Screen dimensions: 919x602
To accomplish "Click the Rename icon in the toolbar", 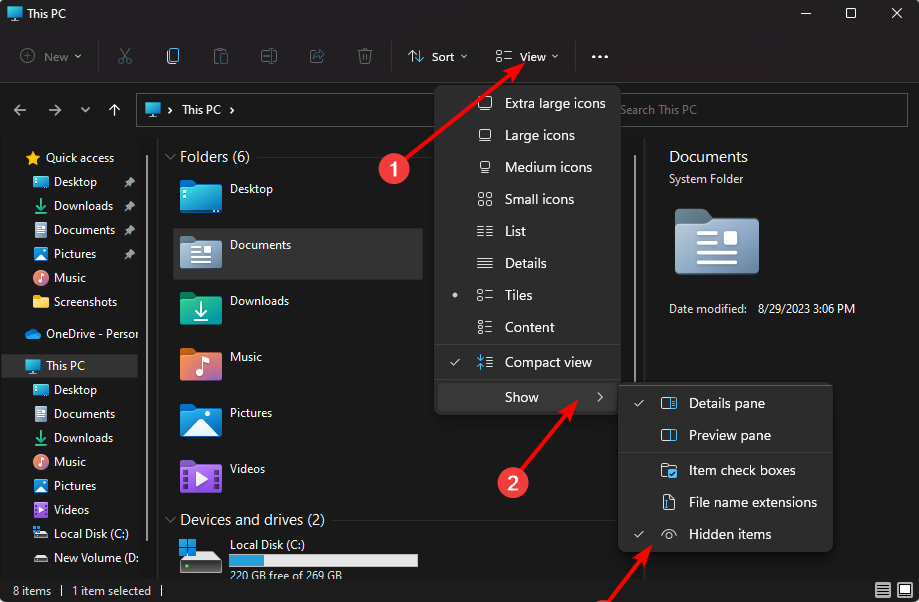I will tap(268, 56).
